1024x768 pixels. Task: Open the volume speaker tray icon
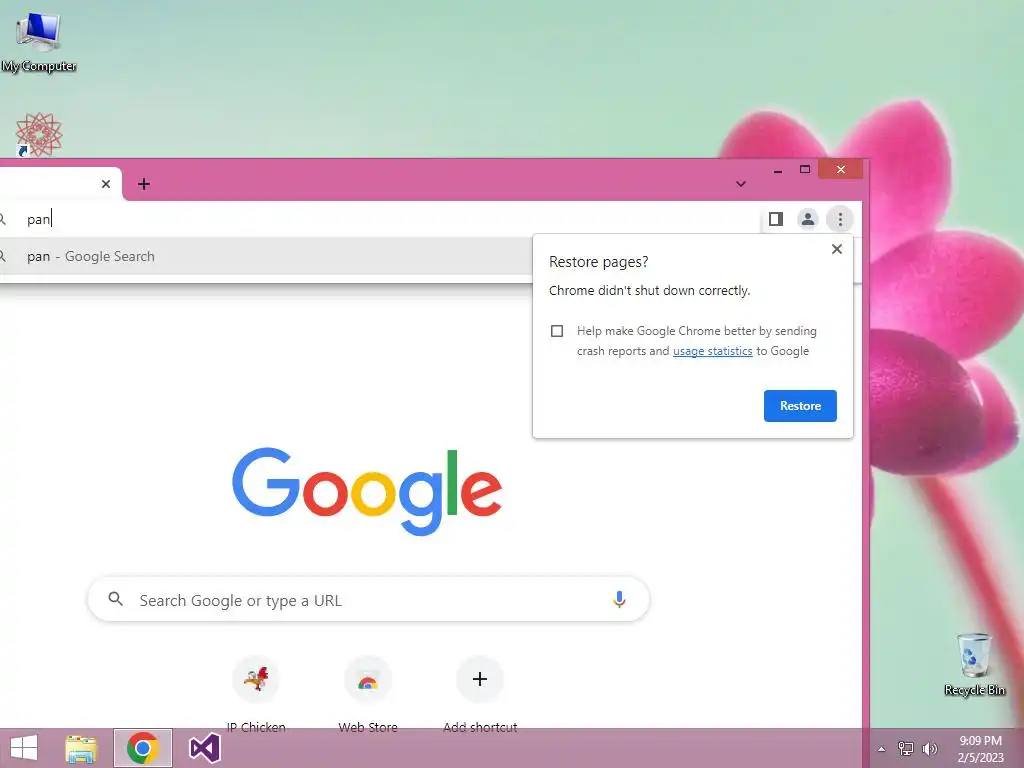point(929,749)
